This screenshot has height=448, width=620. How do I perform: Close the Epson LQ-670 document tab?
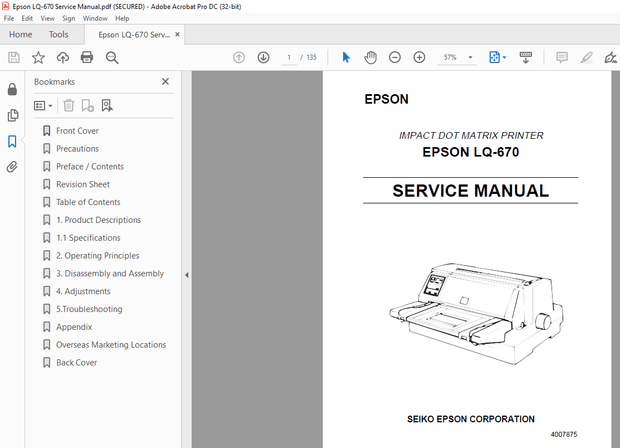178,34
